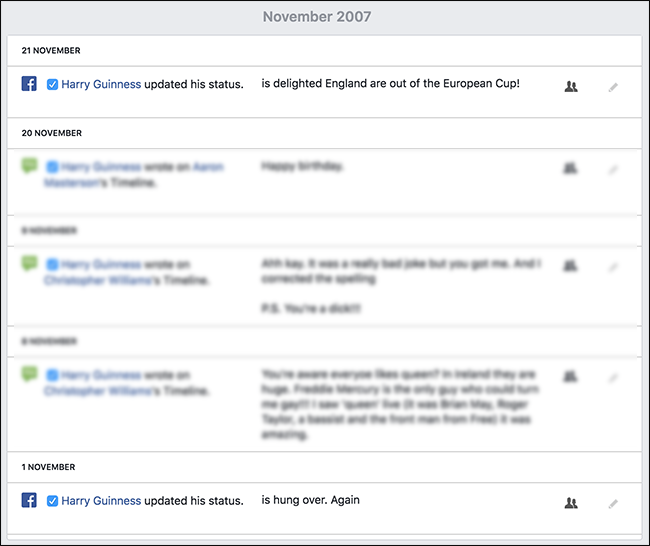Image resolution: width=650 pixels, height=546 pixels.
Task: Click the 'is hung over. Again' status text
Action: [310, 500]
